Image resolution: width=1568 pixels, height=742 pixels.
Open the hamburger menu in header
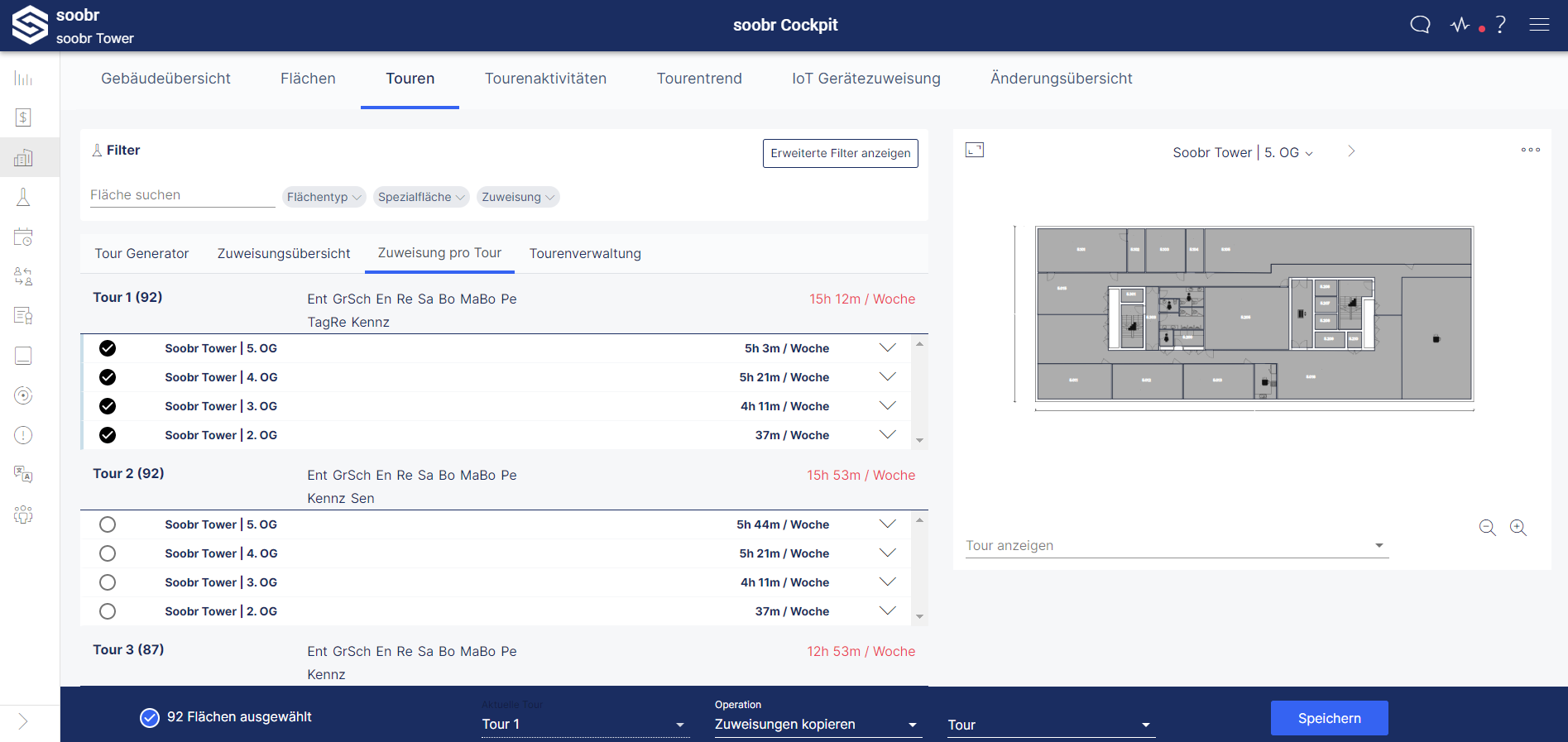click(1539, 25)
